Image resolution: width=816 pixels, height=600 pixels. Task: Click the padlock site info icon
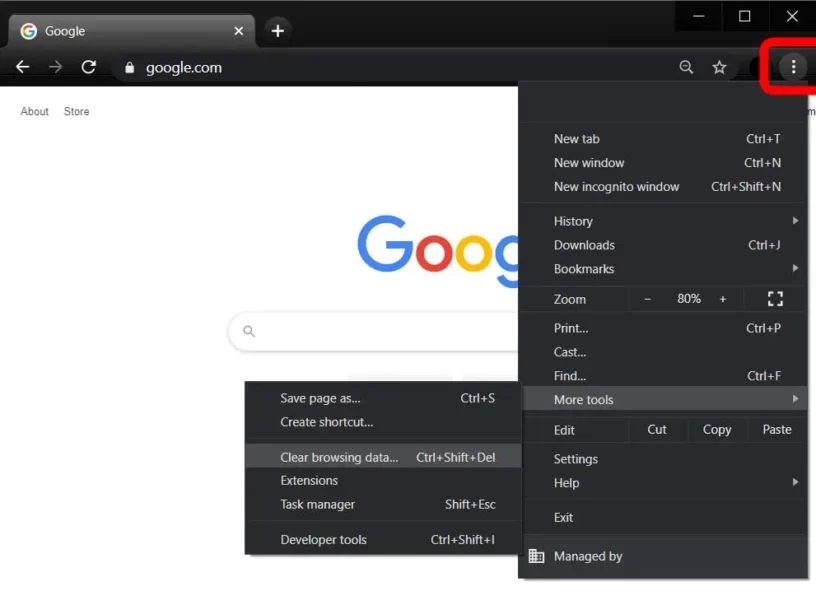pos(130,68)
